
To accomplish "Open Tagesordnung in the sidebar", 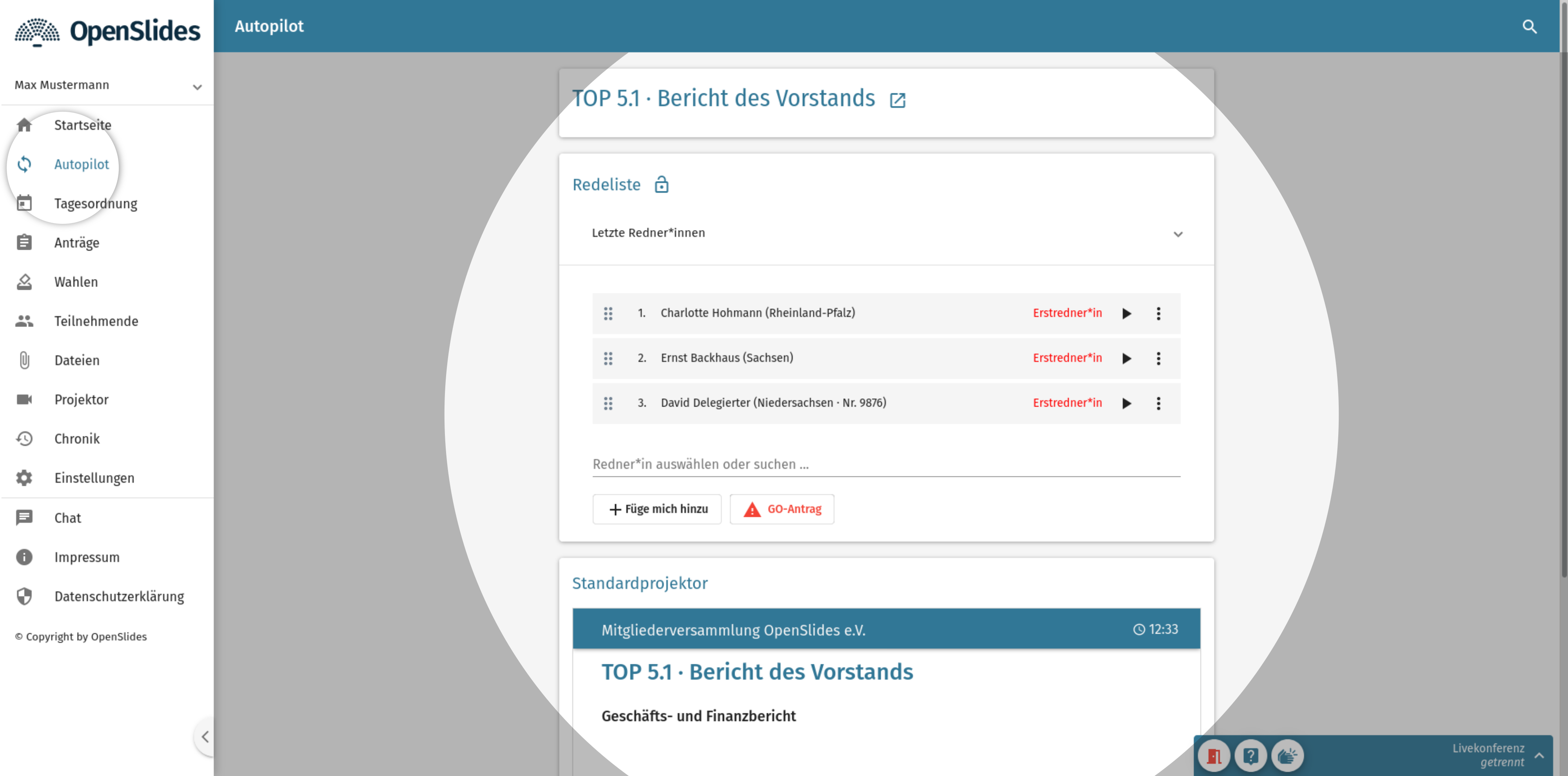I will (x=108, y=204).
